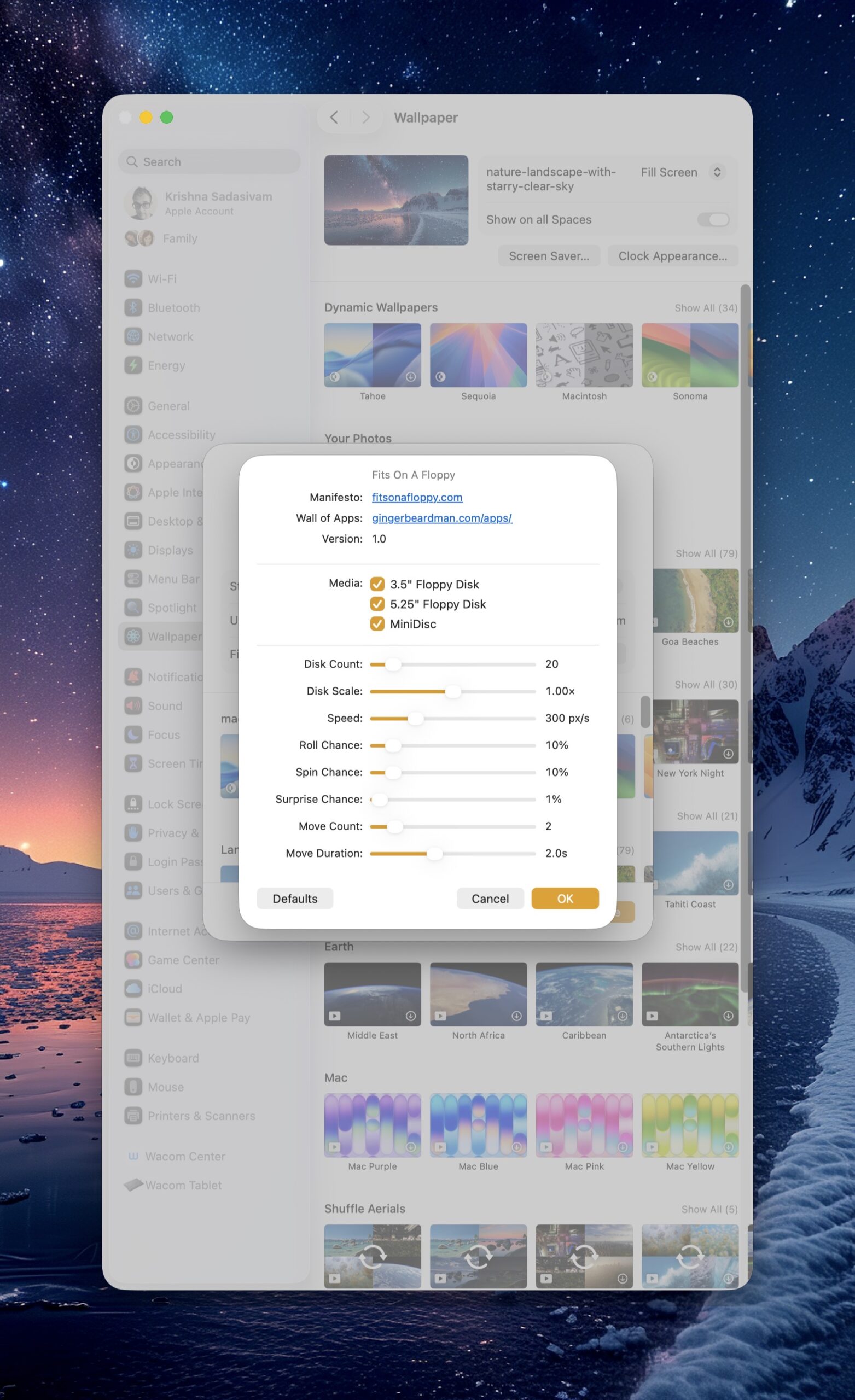
Task: Select the Screen Time sidebar icon
Action: click(133, 763)
